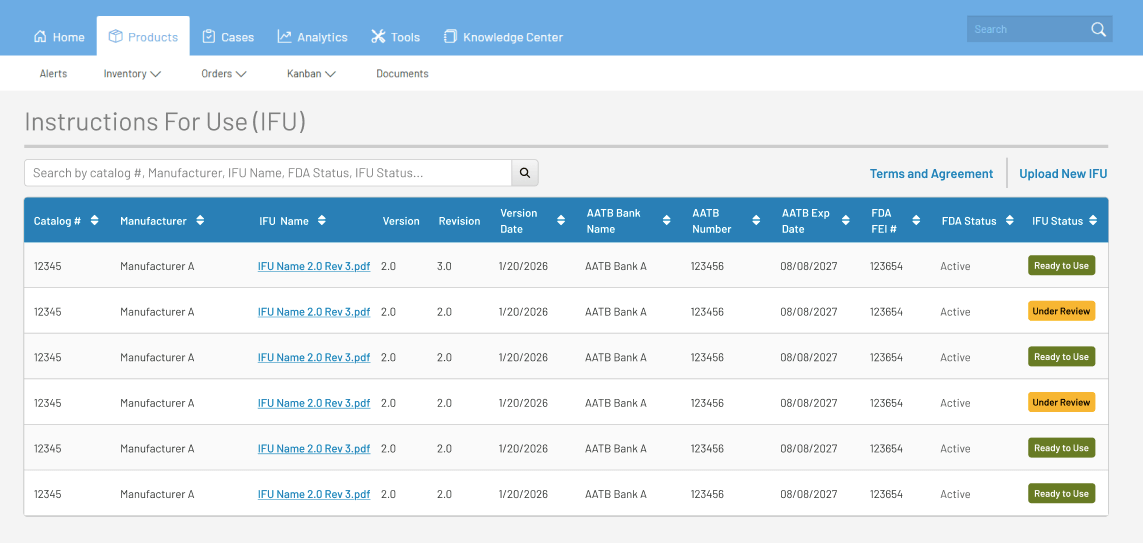Sort by Catalog # column arrows
This screenshot has height=543, width=1143.
pyautogui.click(x=94, y=221)
